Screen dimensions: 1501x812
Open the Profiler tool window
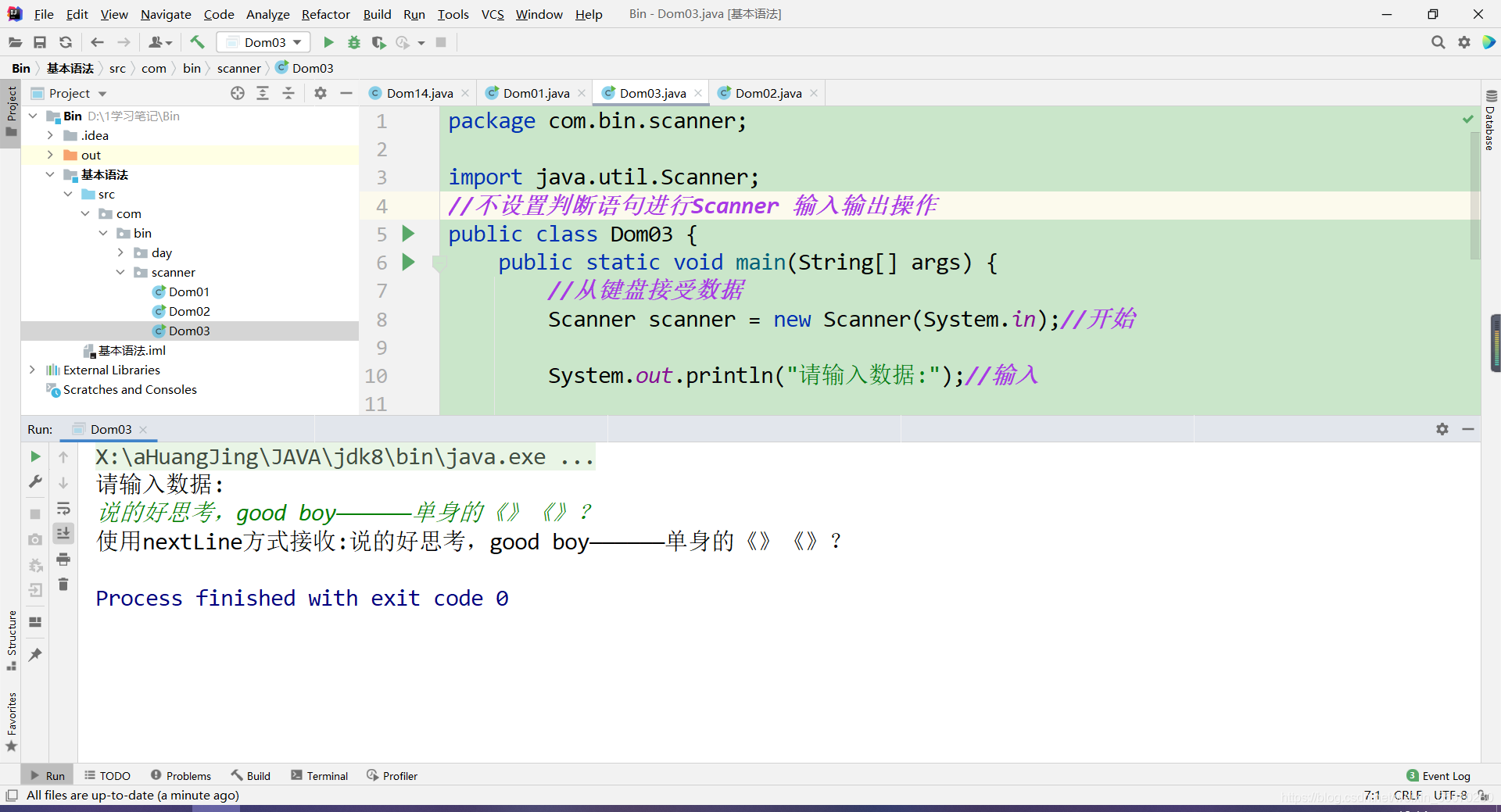392,775
